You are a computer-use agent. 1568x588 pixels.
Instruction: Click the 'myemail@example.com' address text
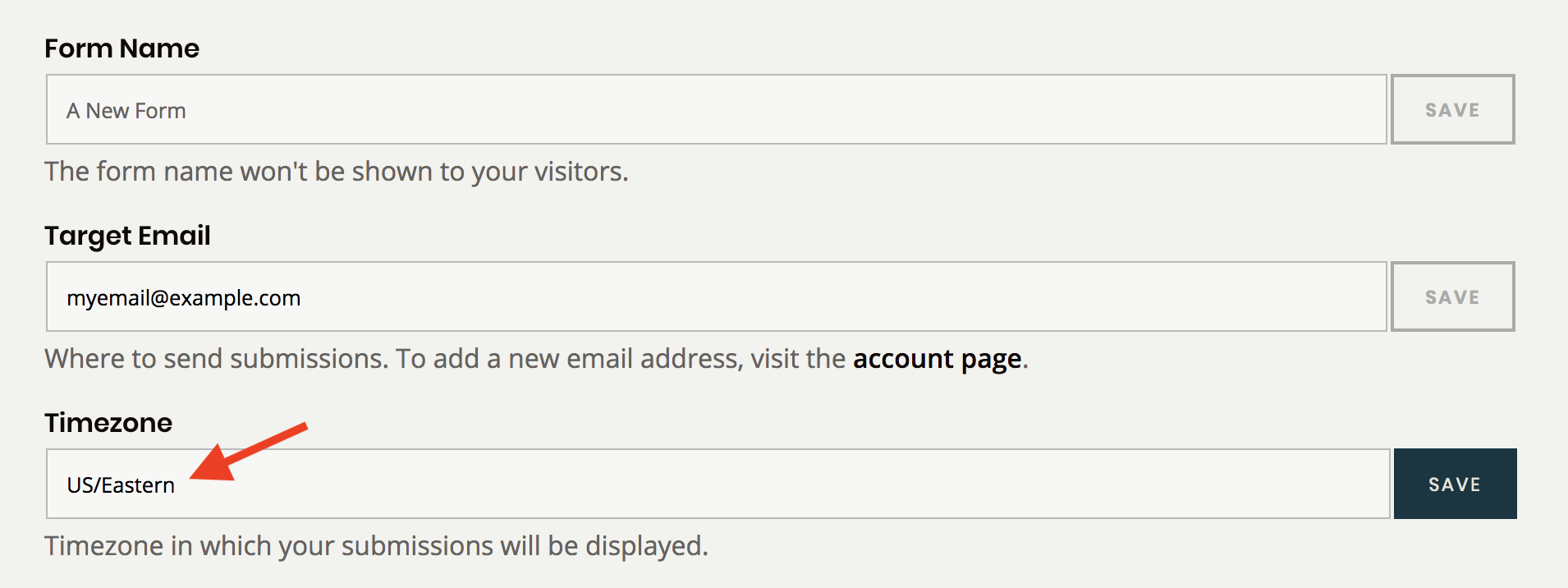pos(184,298)
